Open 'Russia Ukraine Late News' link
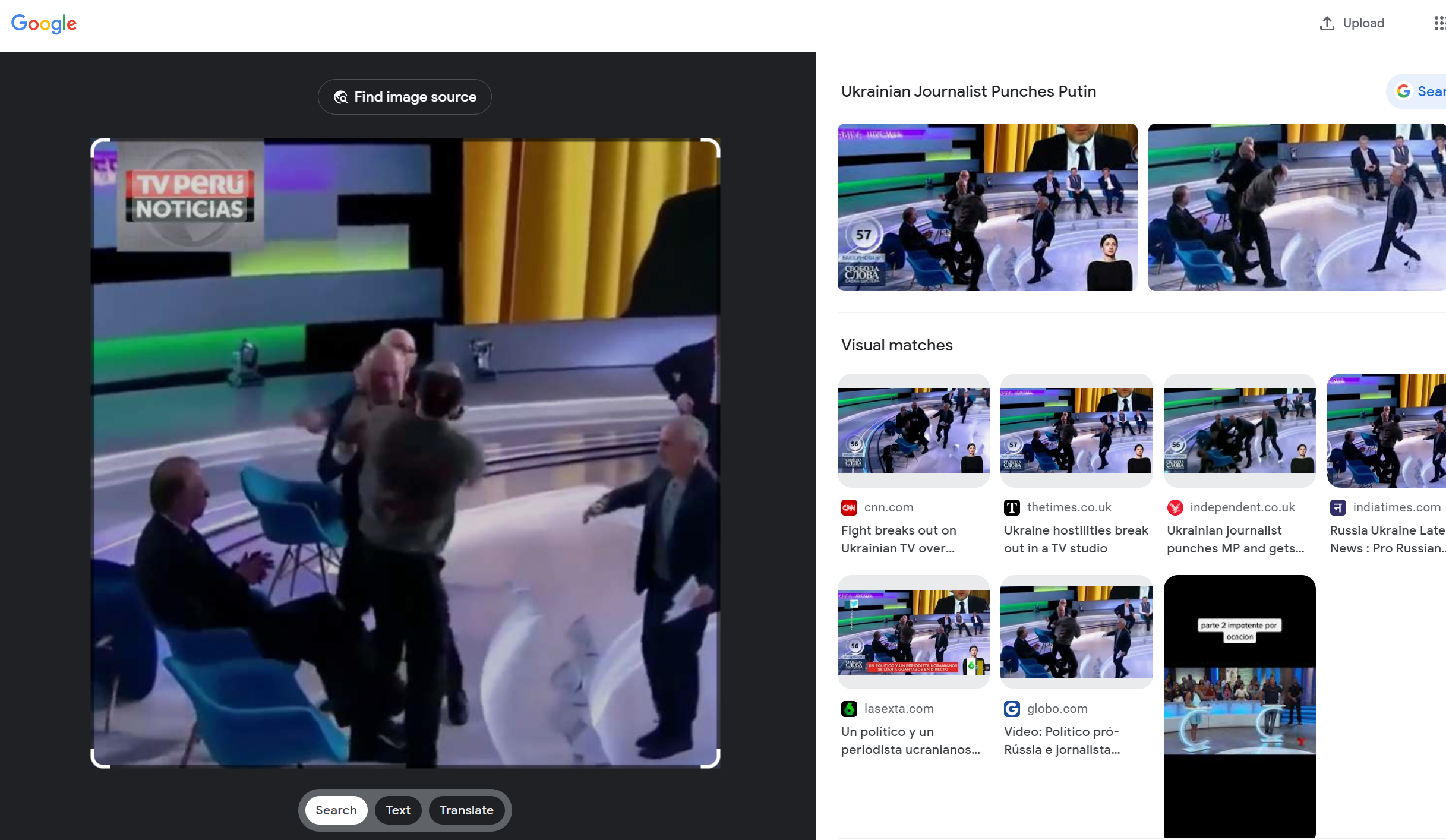1446x840 pixels. coord(1388,539)
